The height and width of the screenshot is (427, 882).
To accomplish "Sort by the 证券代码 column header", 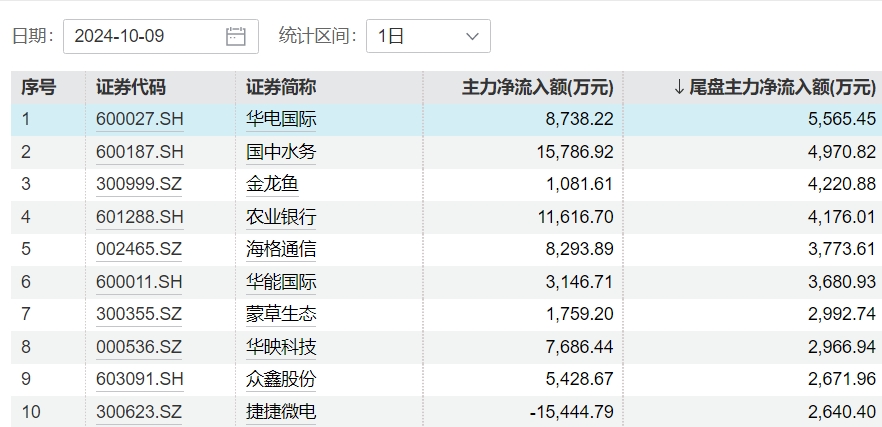I will (130, 87).
